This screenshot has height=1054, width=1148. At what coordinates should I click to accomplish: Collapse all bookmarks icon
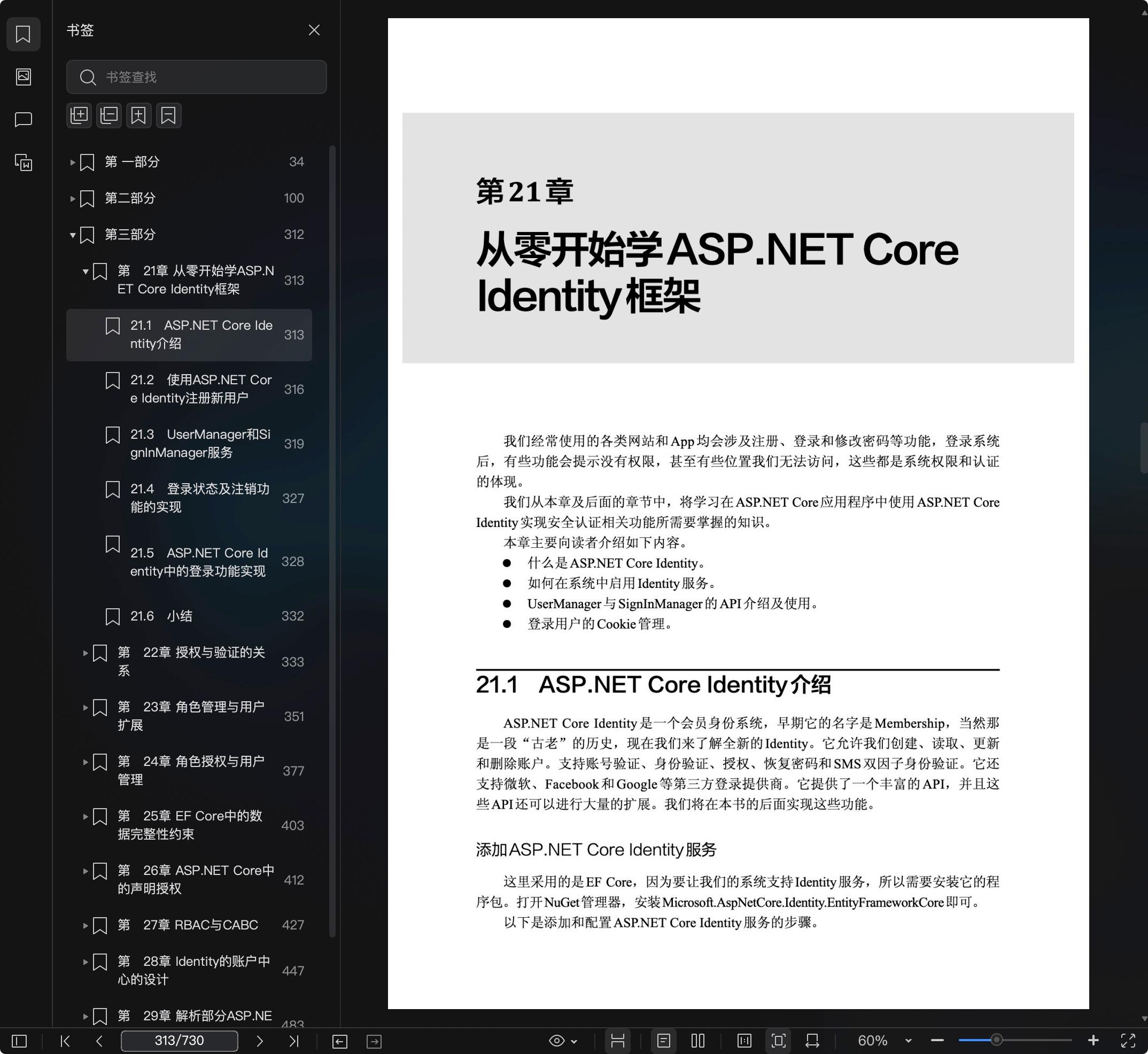[109, 115]
